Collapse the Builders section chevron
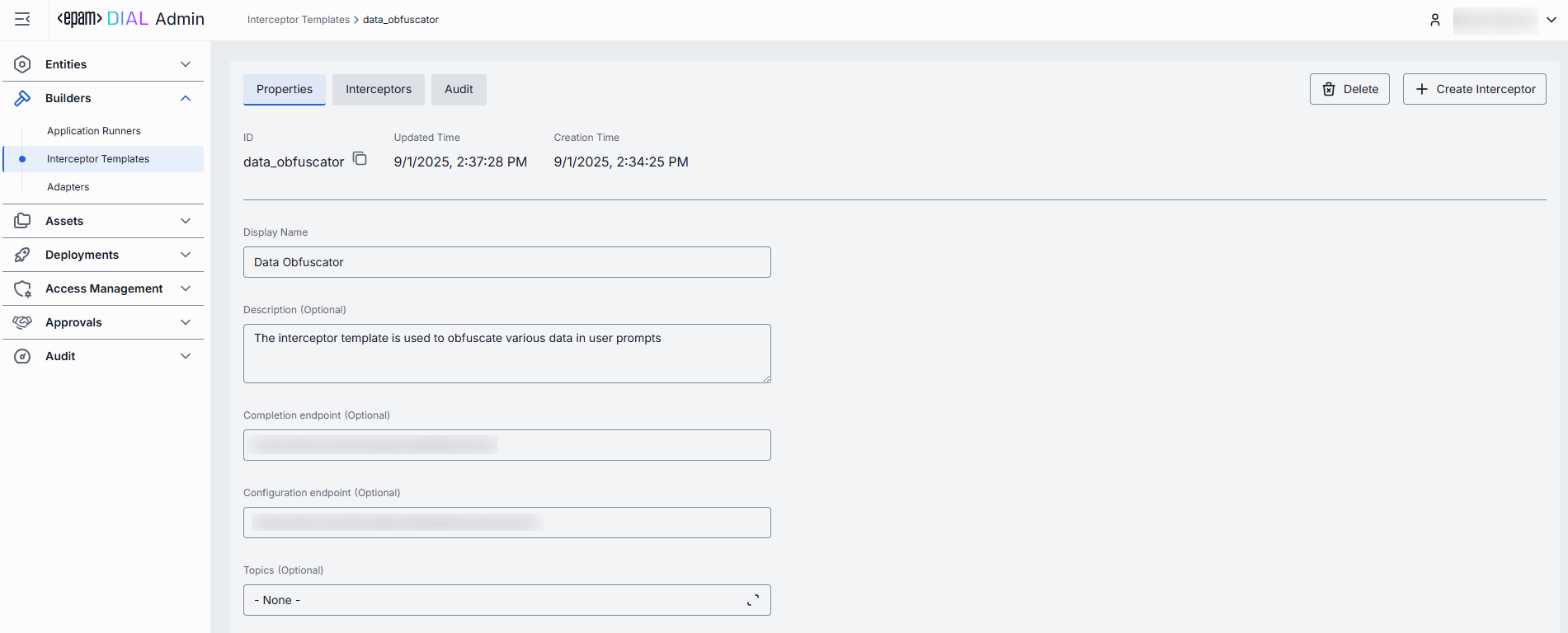The height and width of the screenshot is (633, 1568). click(186, 98)
